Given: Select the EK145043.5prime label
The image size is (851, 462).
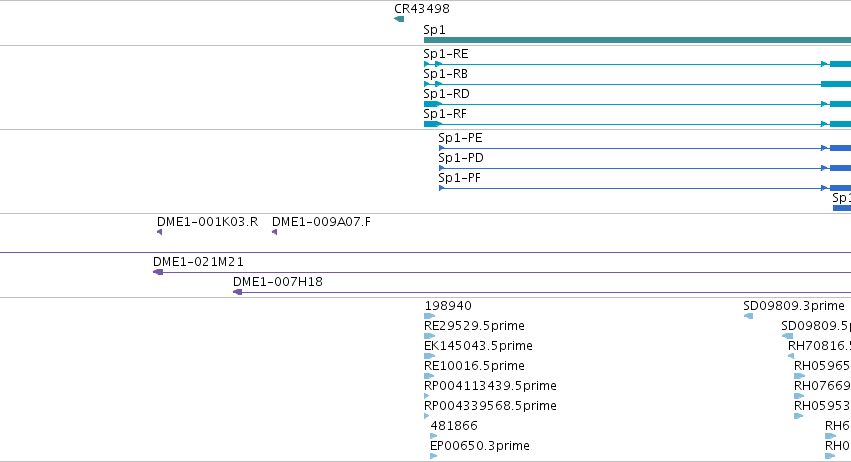Looking at the screenshot, I should tap(478, 346).
